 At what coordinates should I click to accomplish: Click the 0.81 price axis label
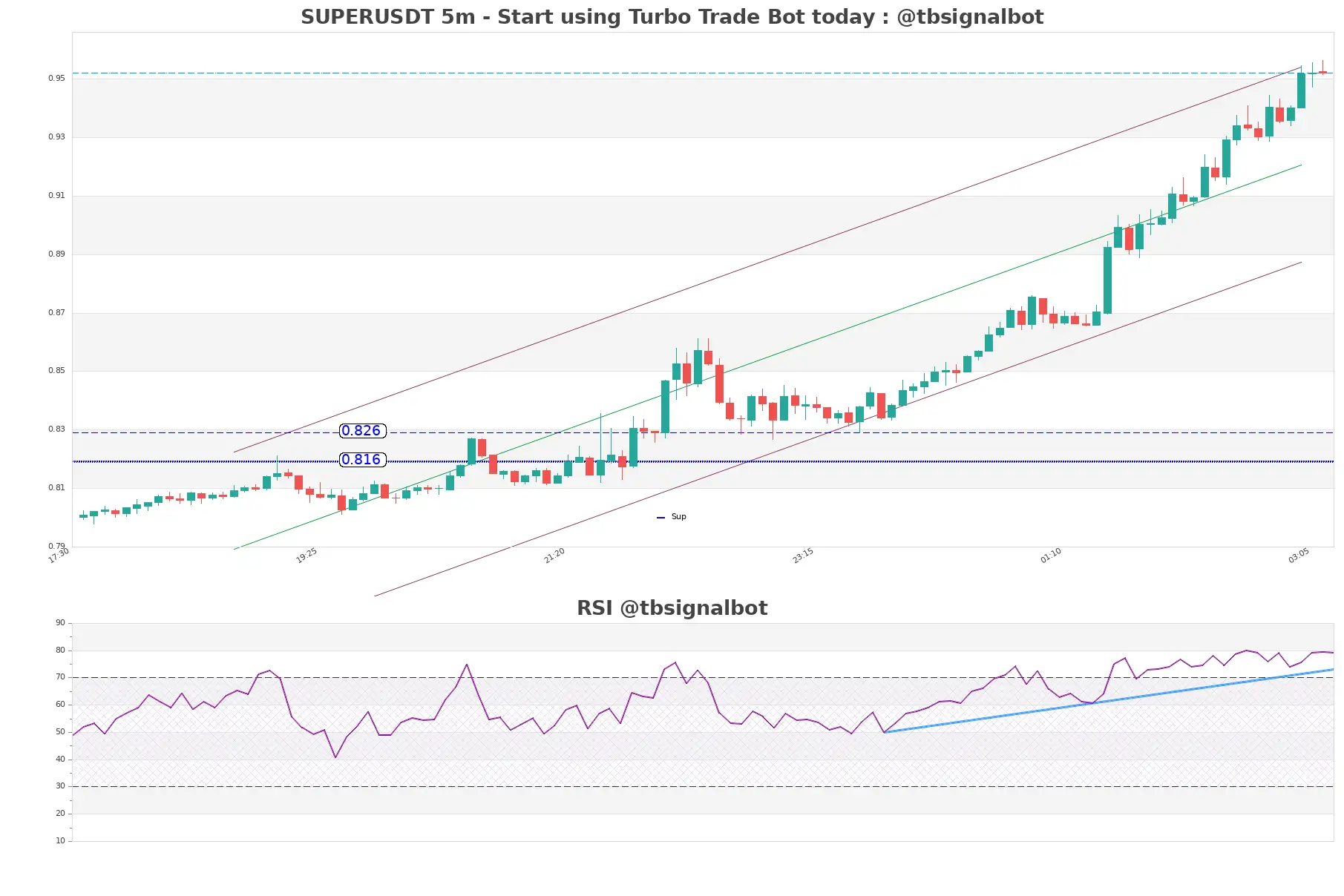pos(56,487)
